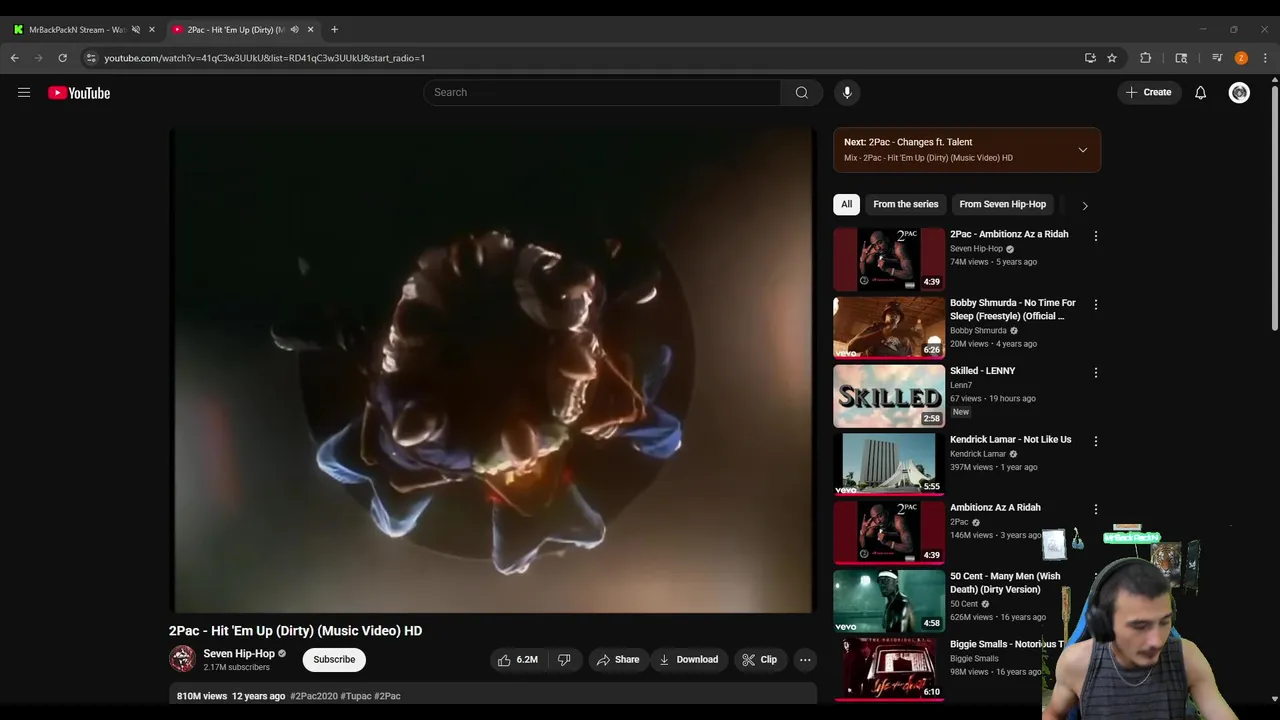The height and width of the screenshot is (720, 1280).
Task: Open the browser extensions puzzle icon
Action: coord(1146,58)
